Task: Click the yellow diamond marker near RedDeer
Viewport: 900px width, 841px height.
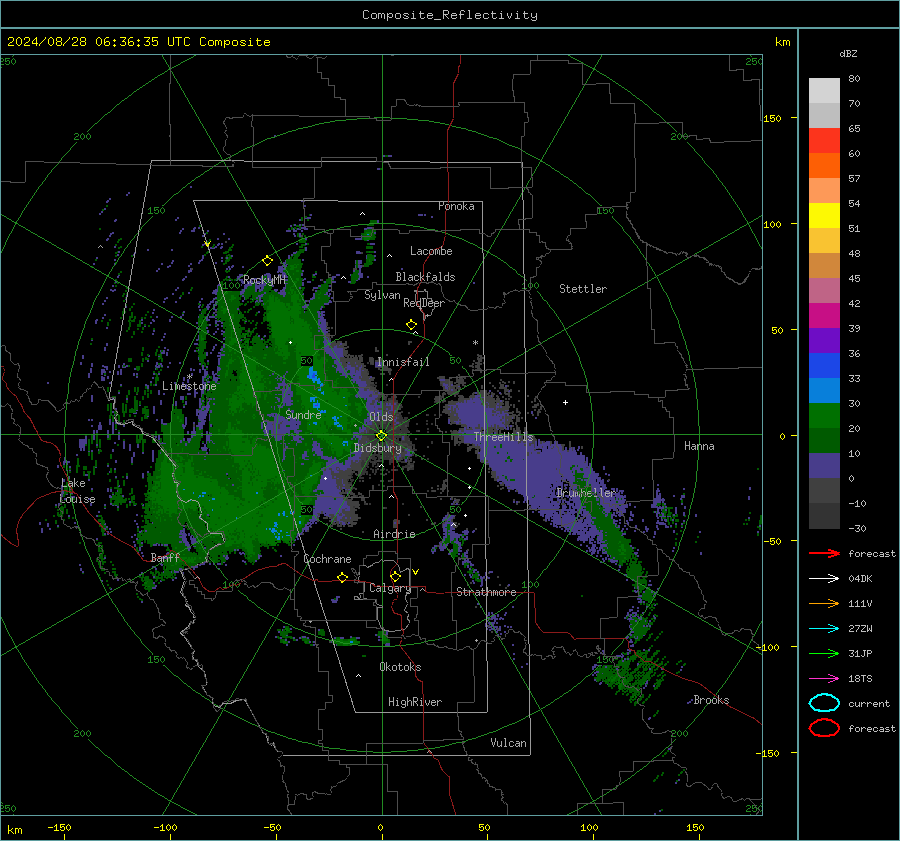Action: click(x=411, y=325)
